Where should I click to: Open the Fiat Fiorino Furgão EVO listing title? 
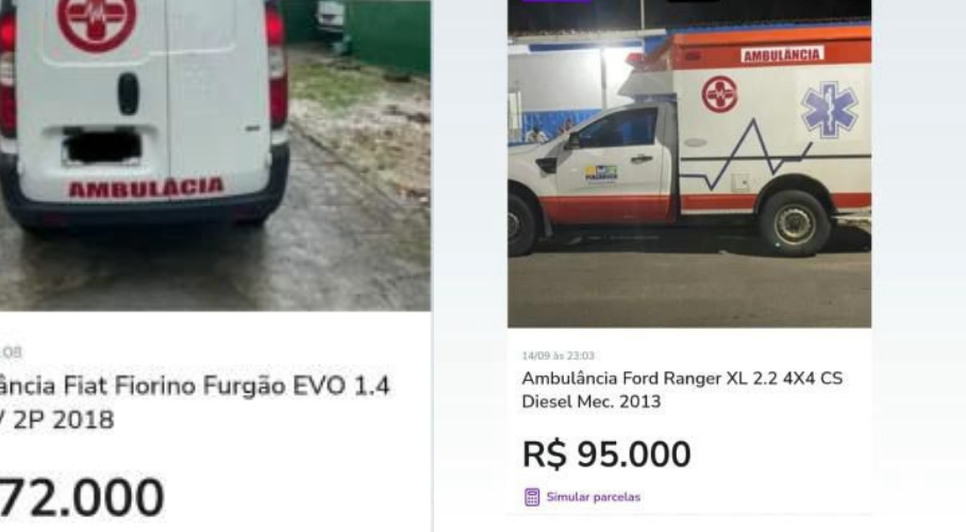pyautogui.click(x=195, y=403)
